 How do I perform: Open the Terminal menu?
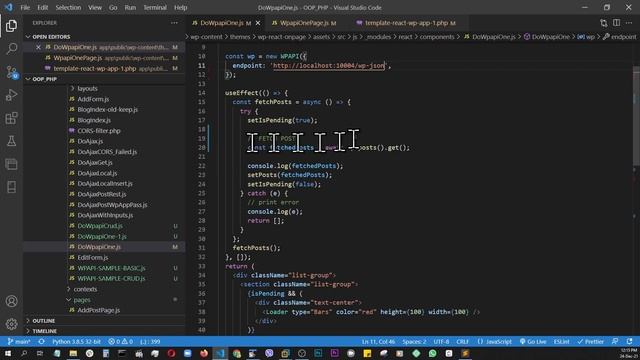click(x=155, y=7)
